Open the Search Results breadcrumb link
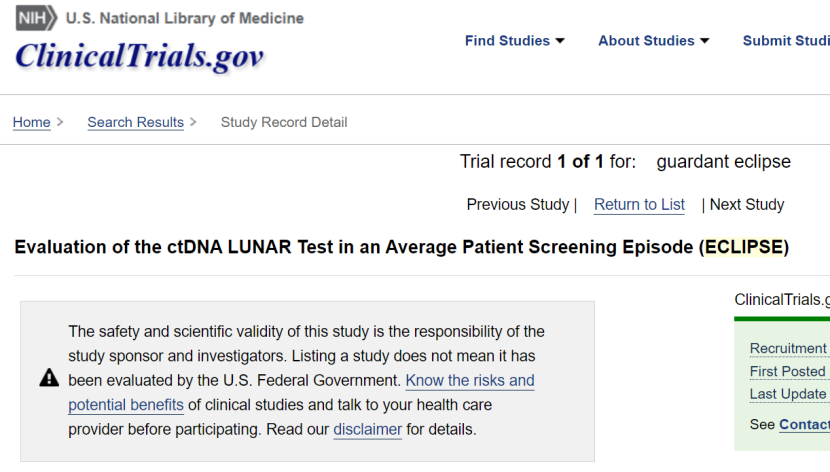The height and width of the screenshot is (472, 830). (x=135, y=122)
